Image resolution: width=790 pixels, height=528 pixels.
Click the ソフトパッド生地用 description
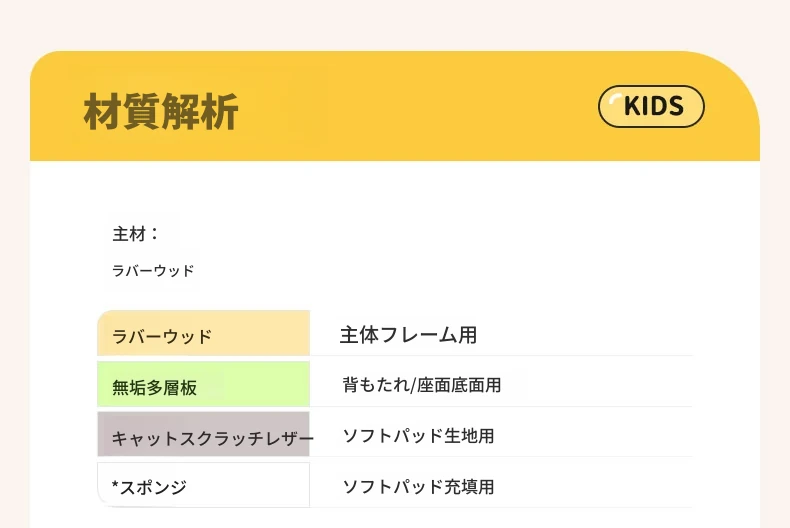[418, 436]
